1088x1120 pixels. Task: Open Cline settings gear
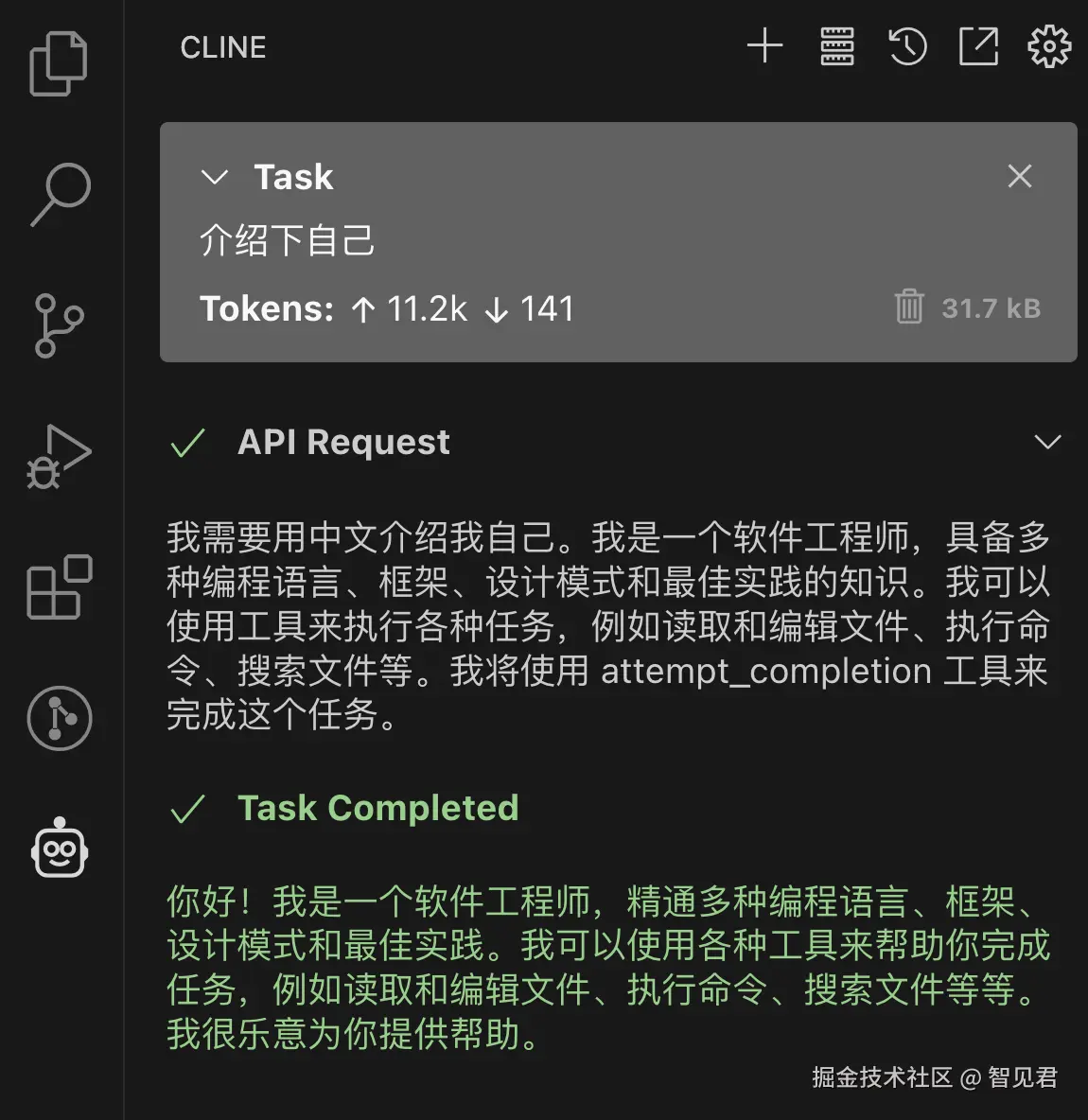pyautogui.click(x=1048, y=46)
